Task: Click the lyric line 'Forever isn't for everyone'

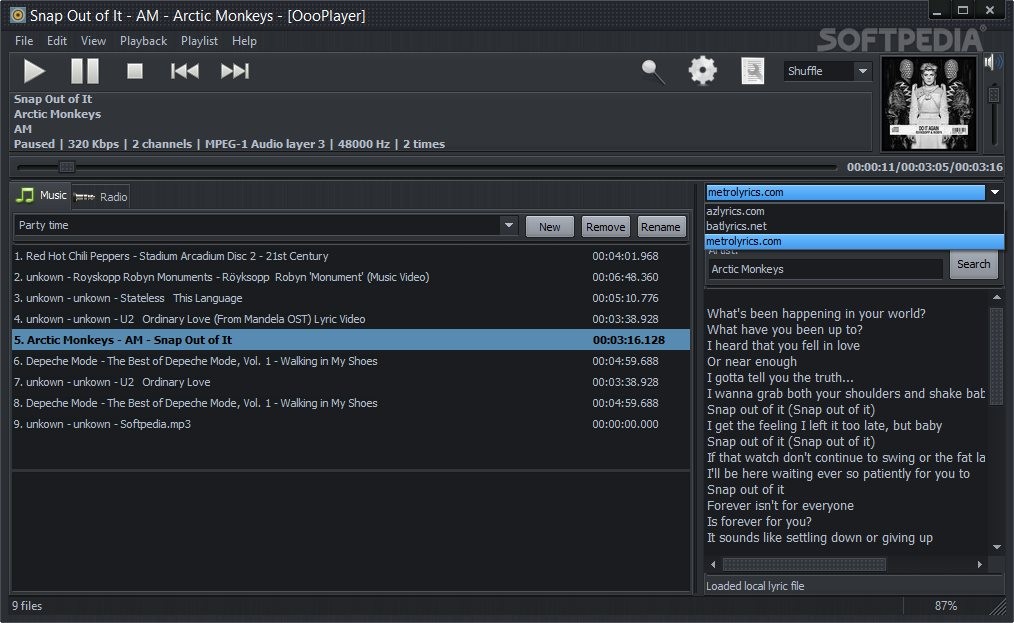Action: click(780, 506)
